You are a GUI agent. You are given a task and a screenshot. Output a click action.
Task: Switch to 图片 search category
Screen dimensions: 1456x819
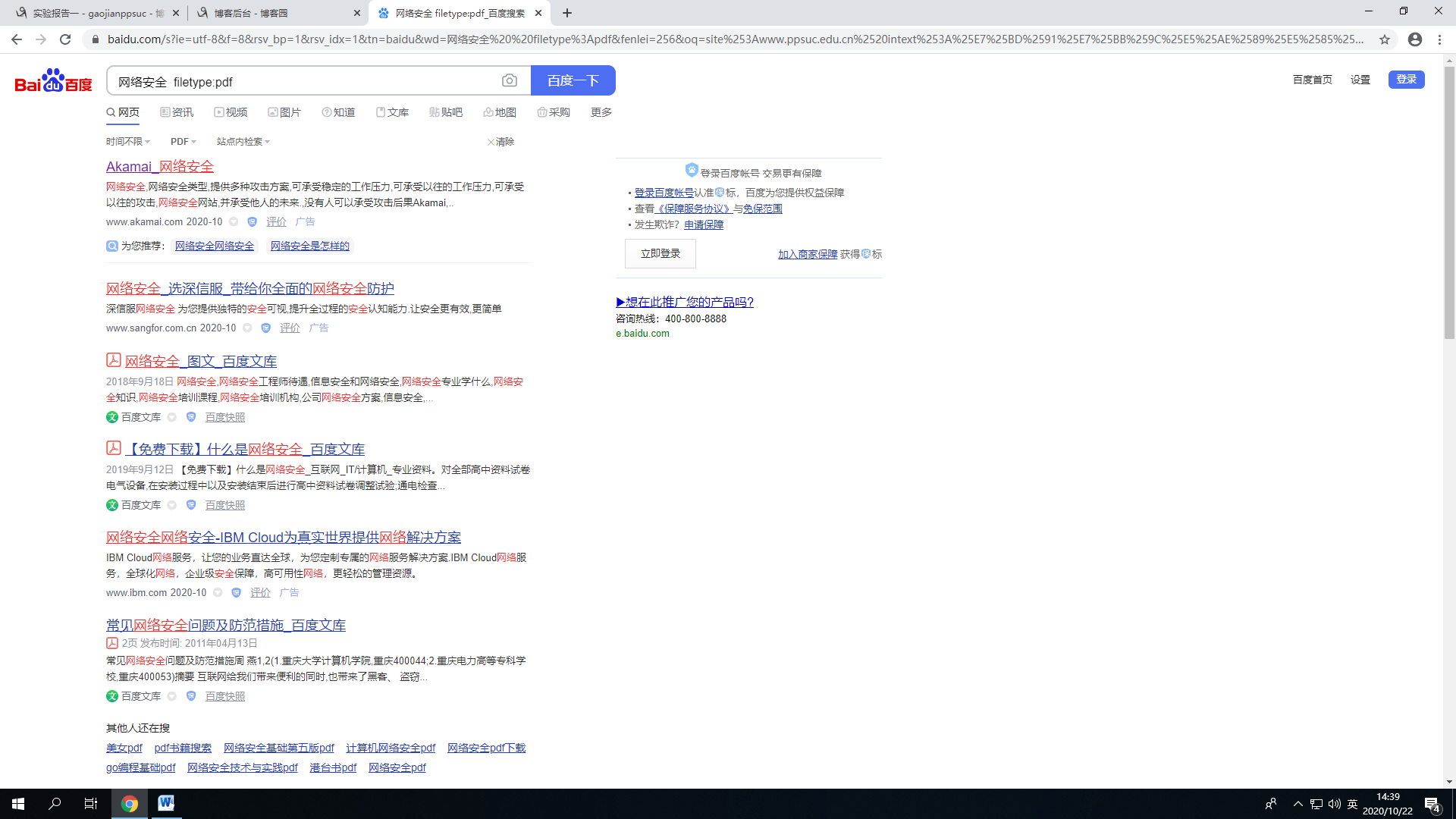click(284, 112)
